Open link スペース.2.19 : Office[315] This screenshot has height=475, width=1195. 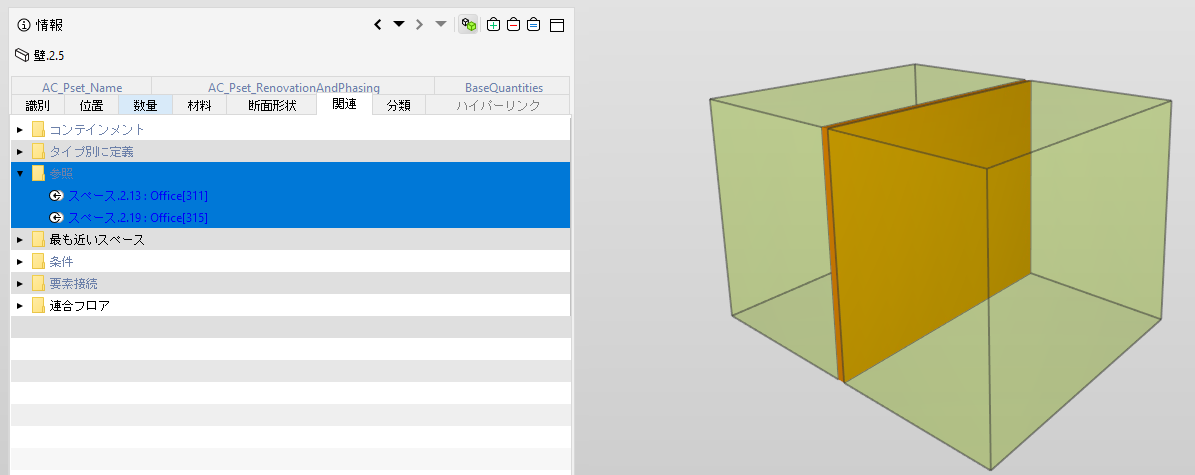(138, 218)
